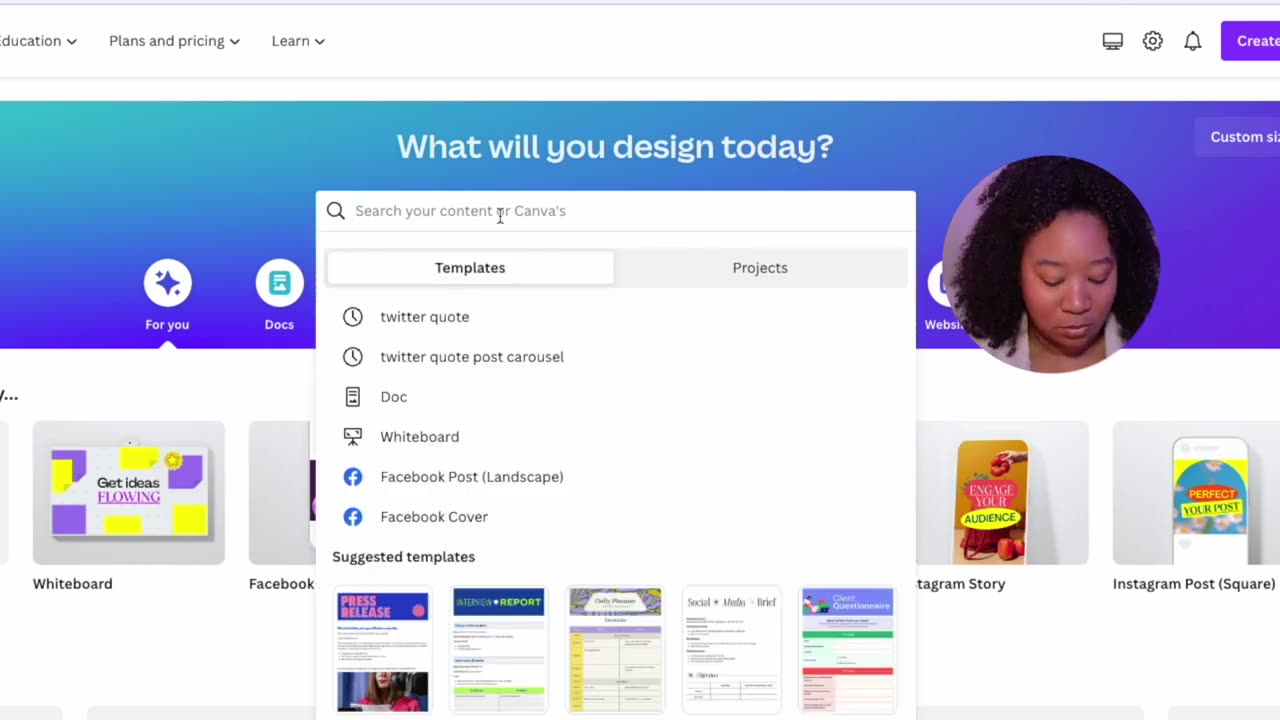
Task: Click the search magnifier icon
Action: (336, 211)
